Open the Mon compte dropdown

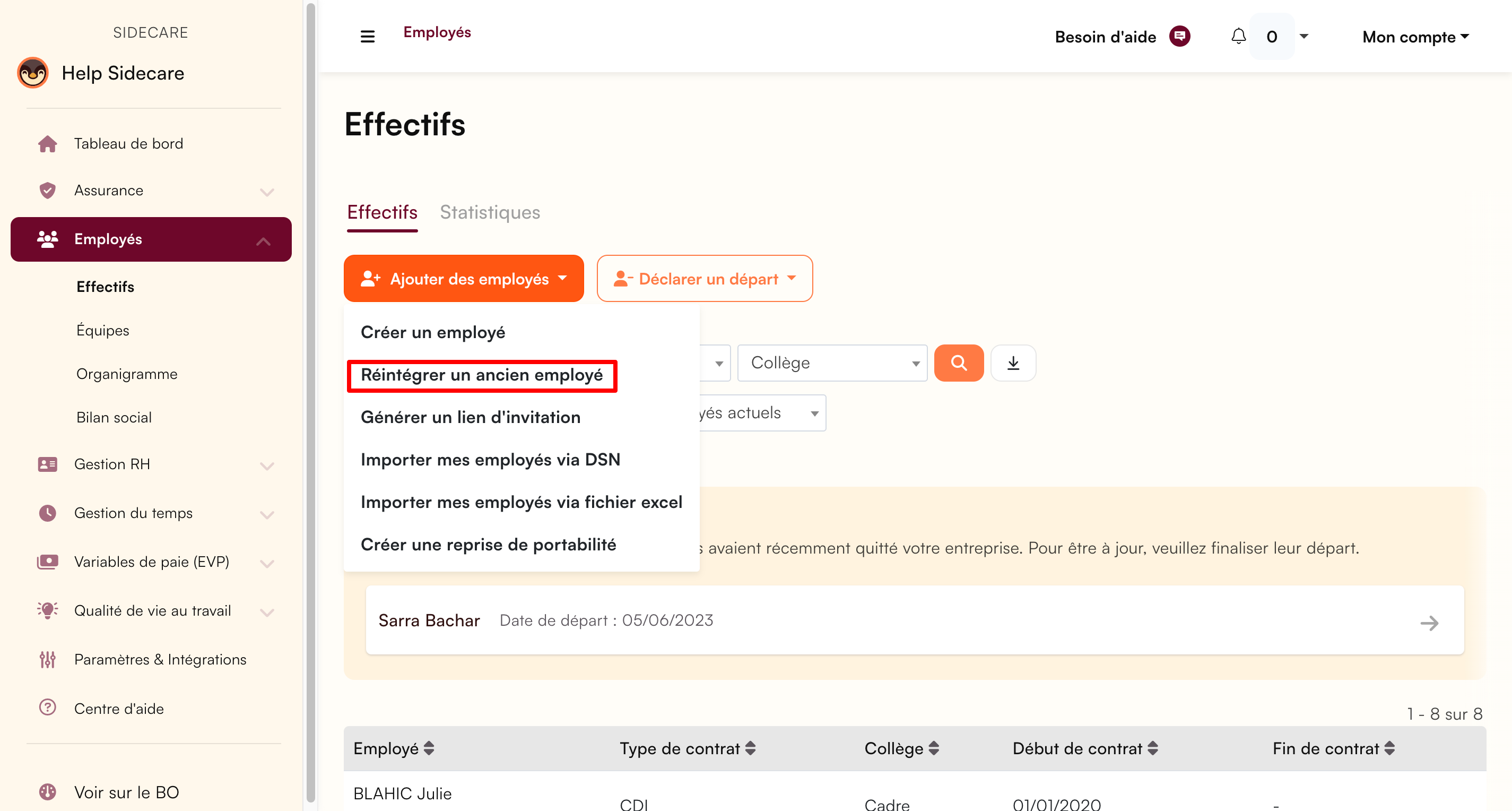(1415, 37)
